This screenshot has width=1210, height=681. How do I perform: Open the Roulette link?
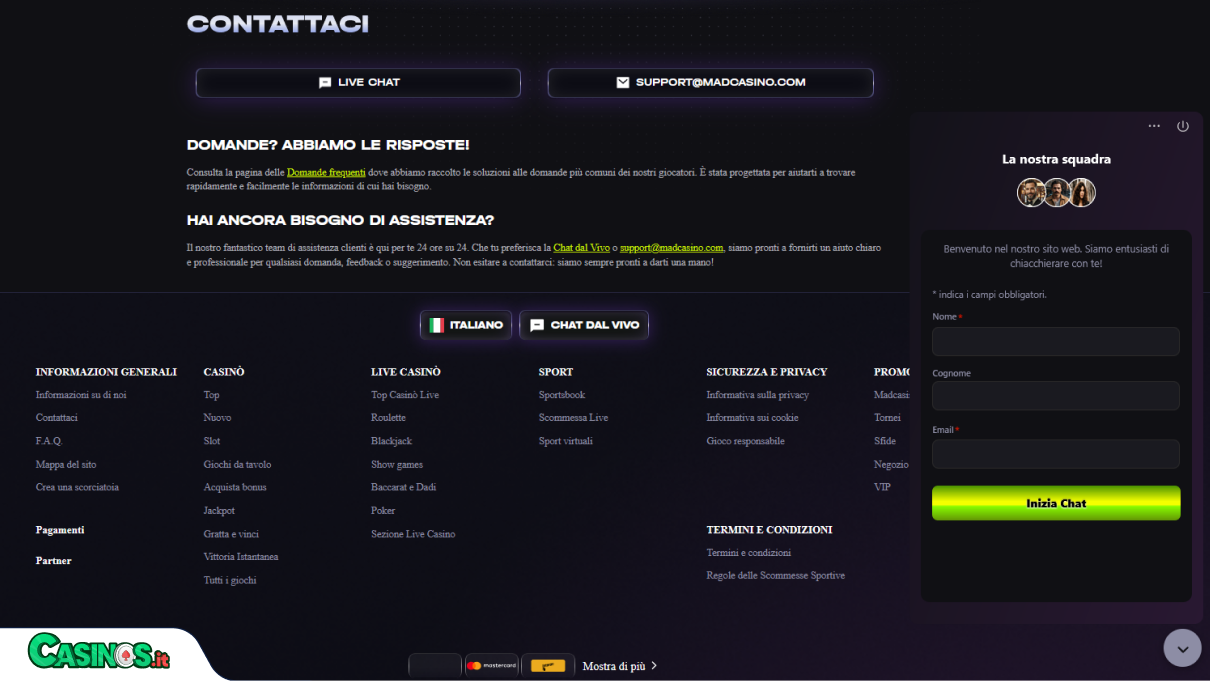point(388,418)
